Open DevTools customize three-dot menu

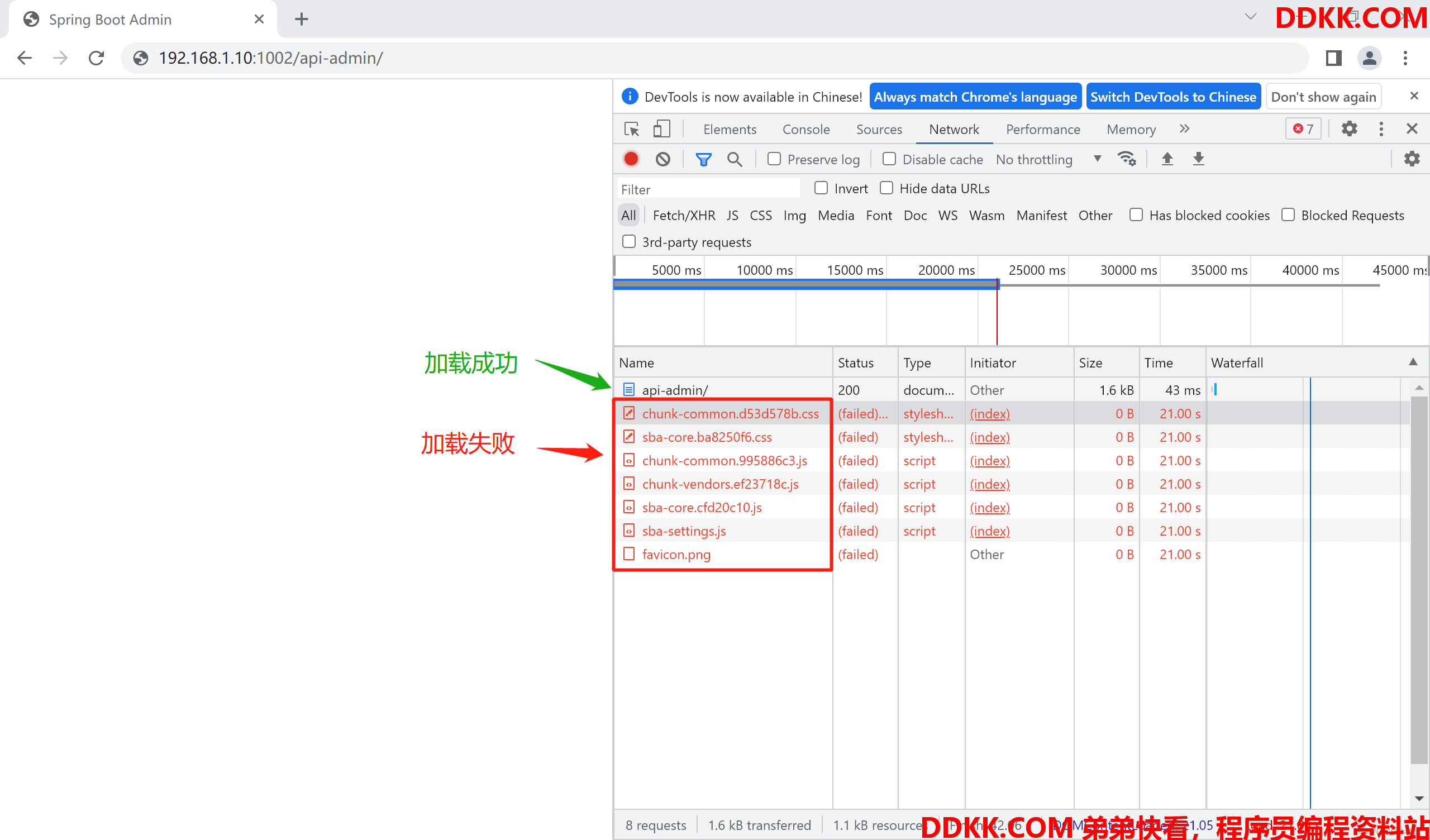point(1381,129)
